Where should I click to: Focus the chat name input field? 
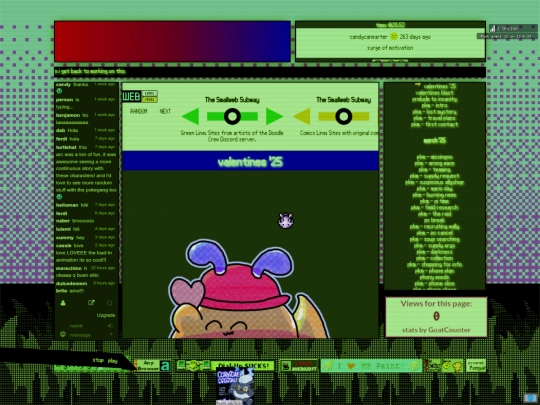point(86,325)
